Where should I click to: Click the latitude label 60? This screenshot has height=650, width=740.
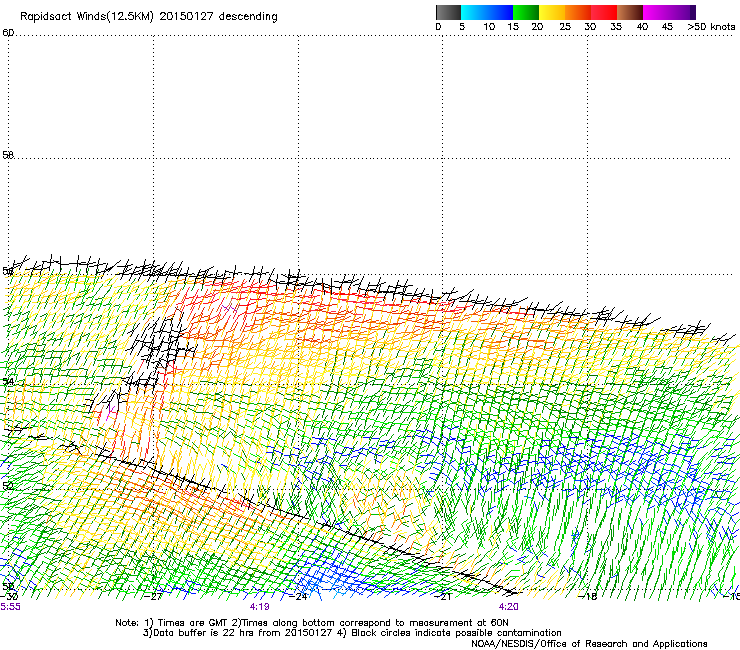(x=8, y=33)
